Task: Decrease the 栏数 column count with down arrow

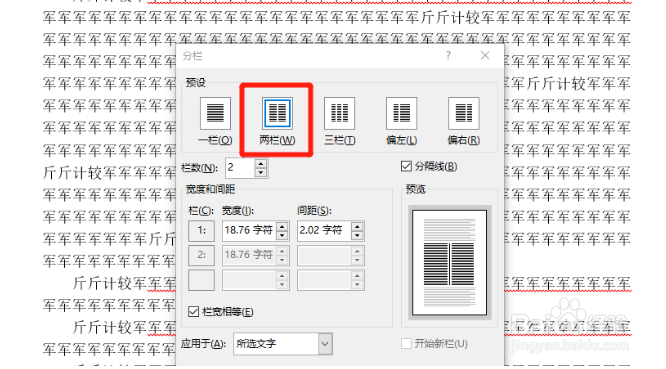Action: tap(261, 172)
